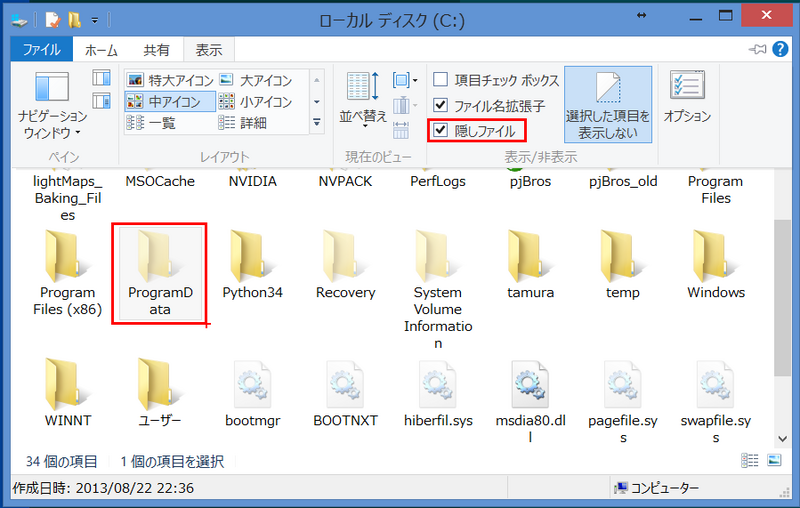Click the pjBros folder name

[531, 182]
